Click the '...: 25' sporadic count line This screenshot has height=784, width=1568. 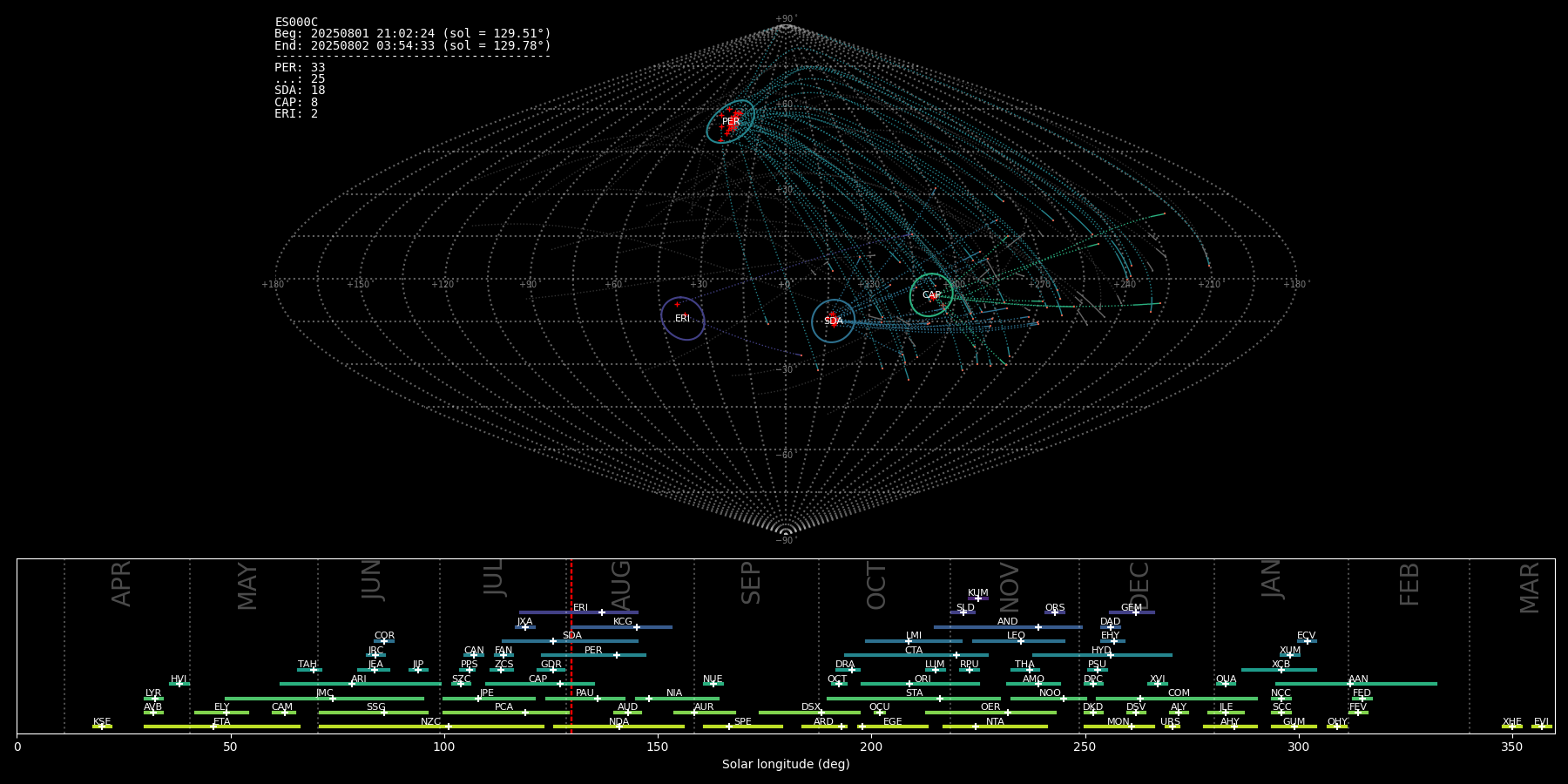pos(300,79)
